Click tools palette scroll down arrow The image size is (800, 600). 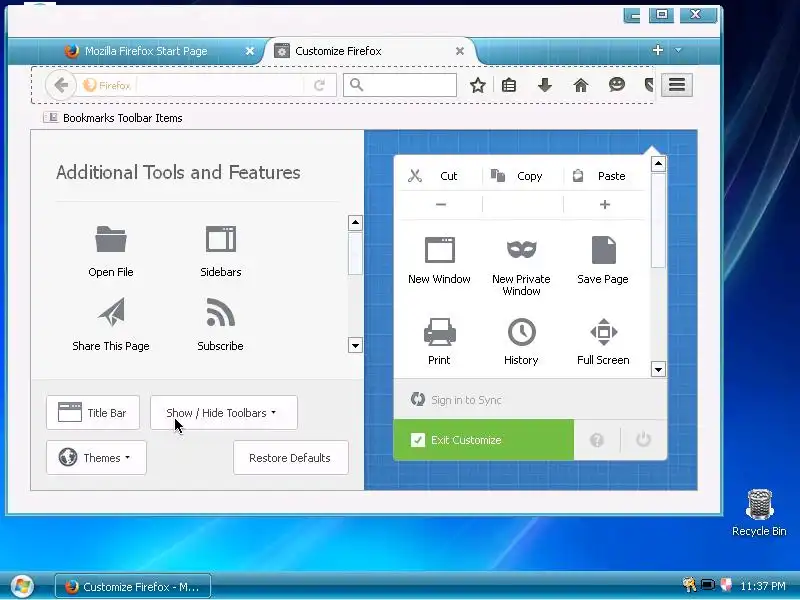pos(355,345)
